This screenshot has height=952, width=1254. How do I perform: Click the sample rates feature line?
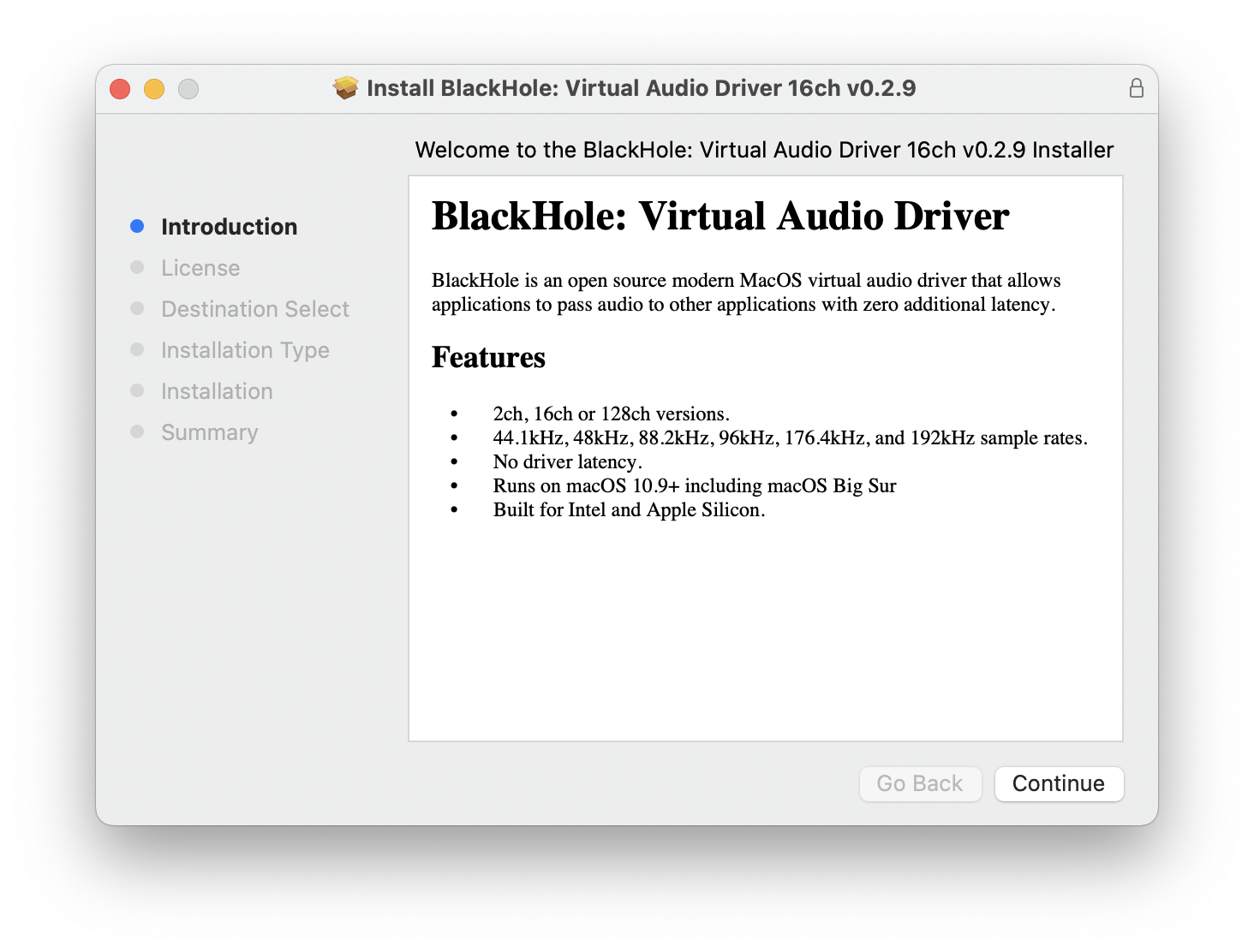791,438
